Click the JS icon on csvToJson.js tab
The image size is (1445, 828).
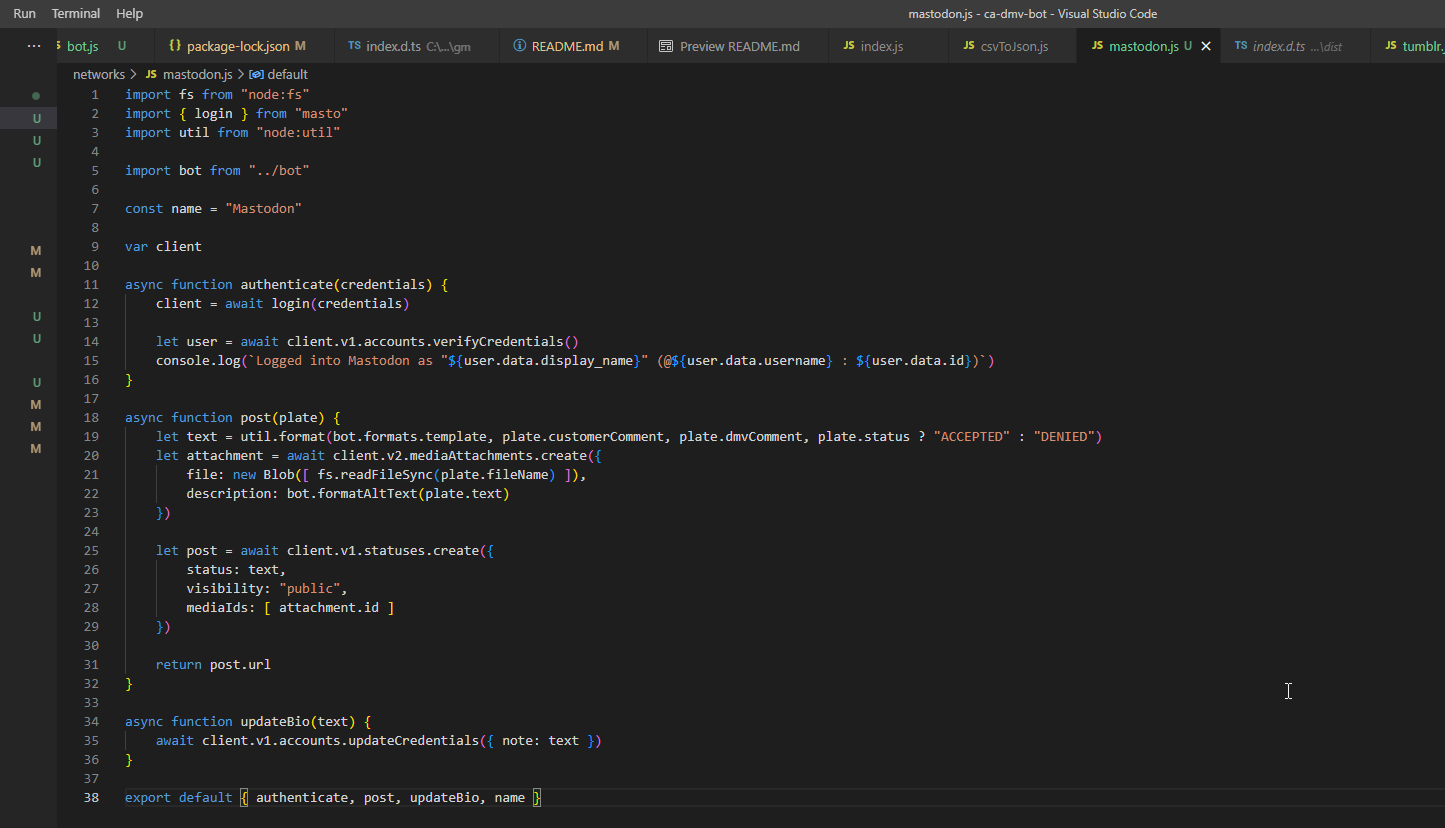click(968, 46)
